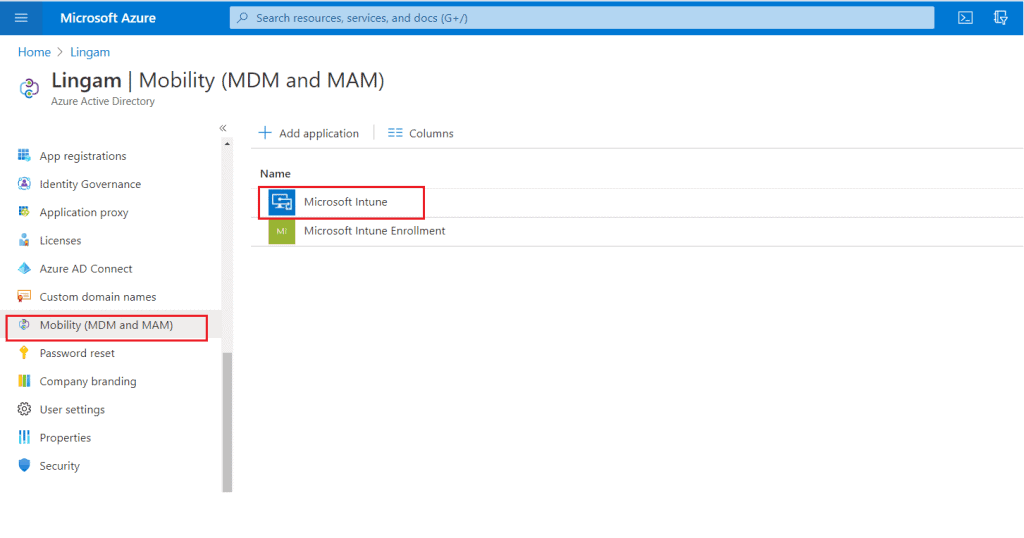This screenshot has width=1024, height=538.
Task: Click the Mobility MDM and MAM icon
Action: tap(24, 324)
